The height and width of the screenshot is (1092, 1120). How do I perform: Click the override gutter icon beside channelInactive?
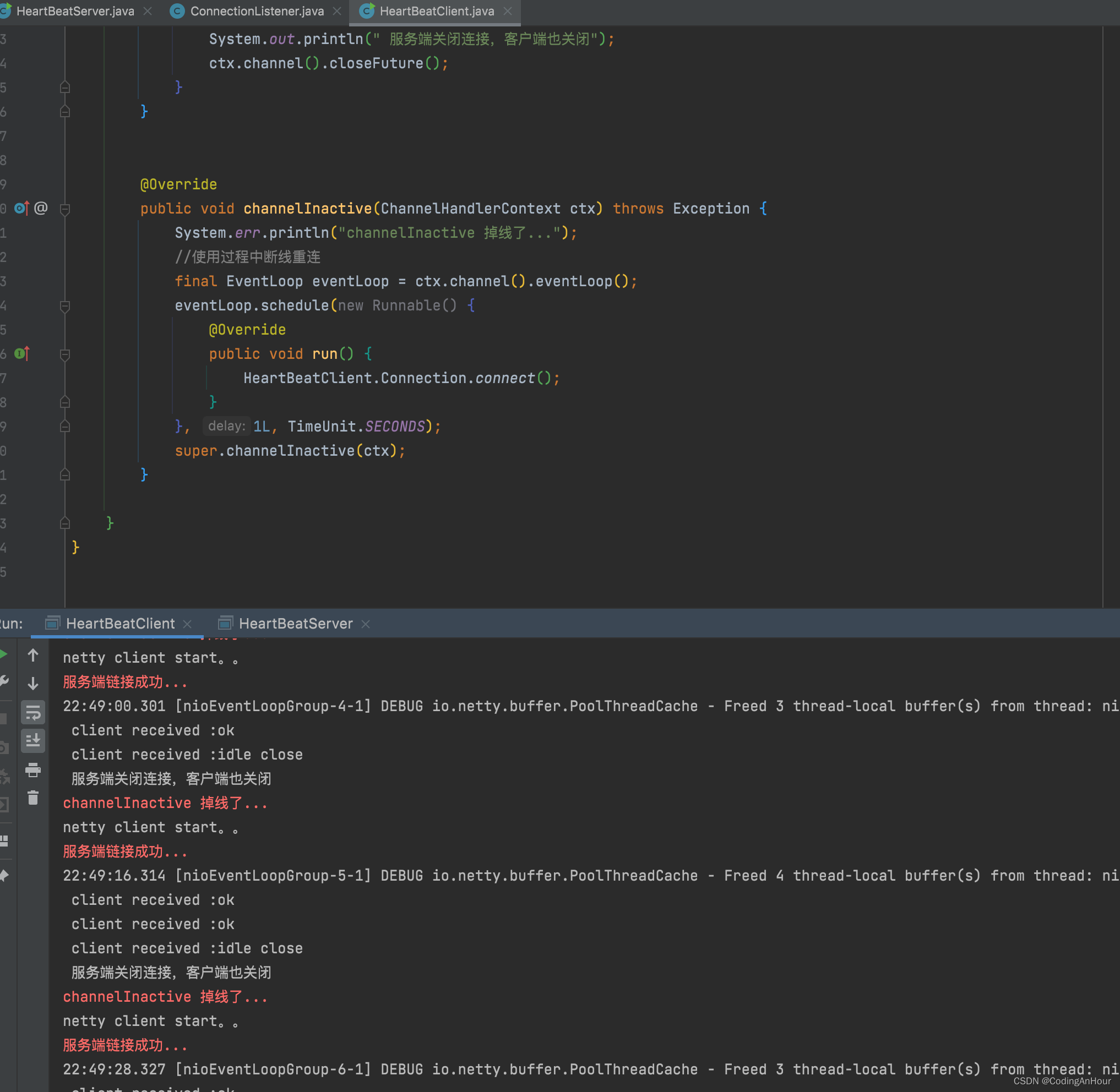pyautogui.click(x=21, y=208)
